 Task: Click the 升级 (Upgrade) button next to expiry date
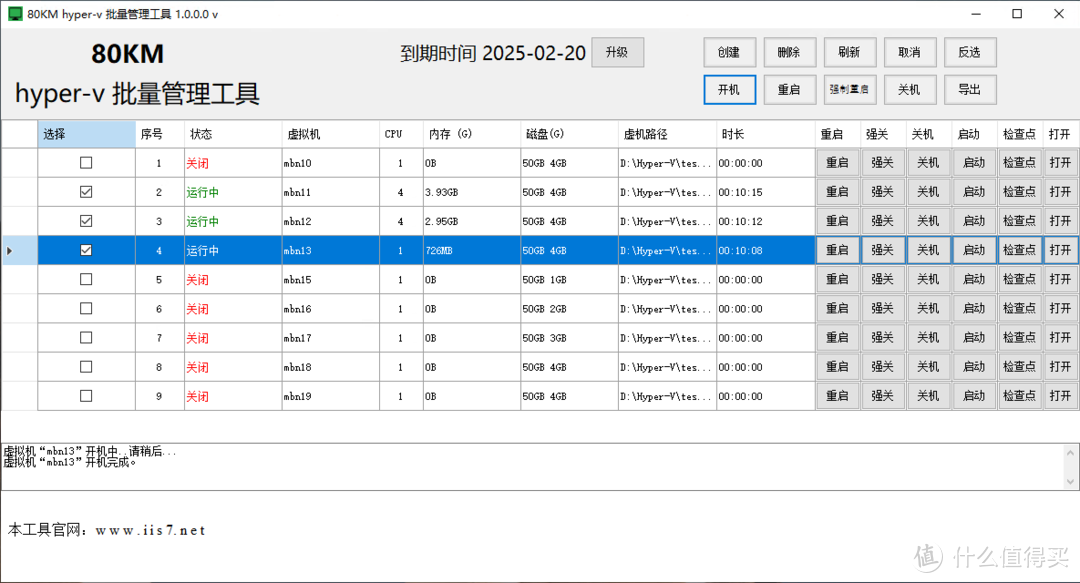617,52
